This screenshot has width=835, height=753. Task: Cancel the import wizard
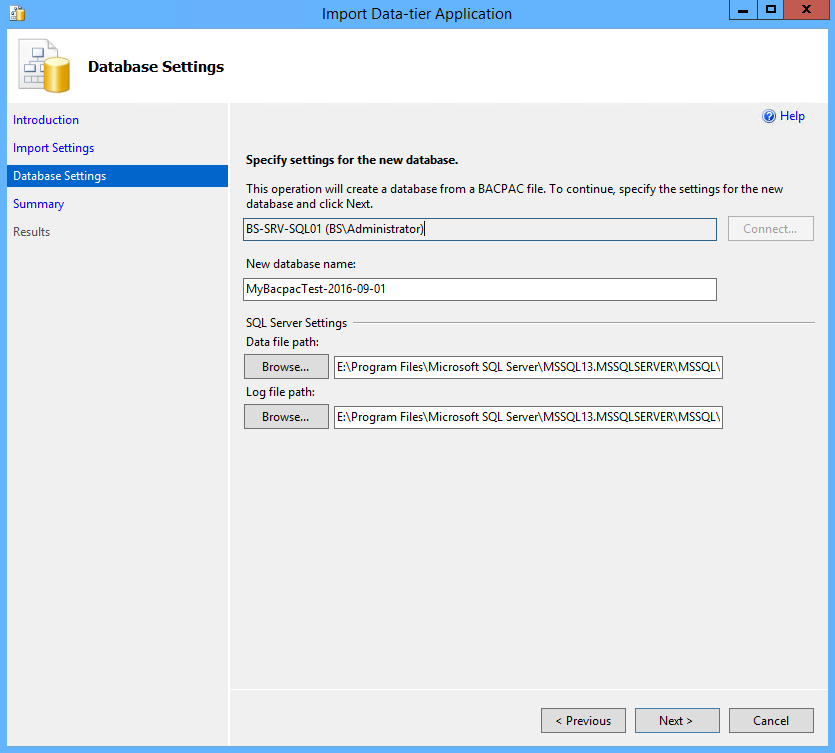pos(771,721)
